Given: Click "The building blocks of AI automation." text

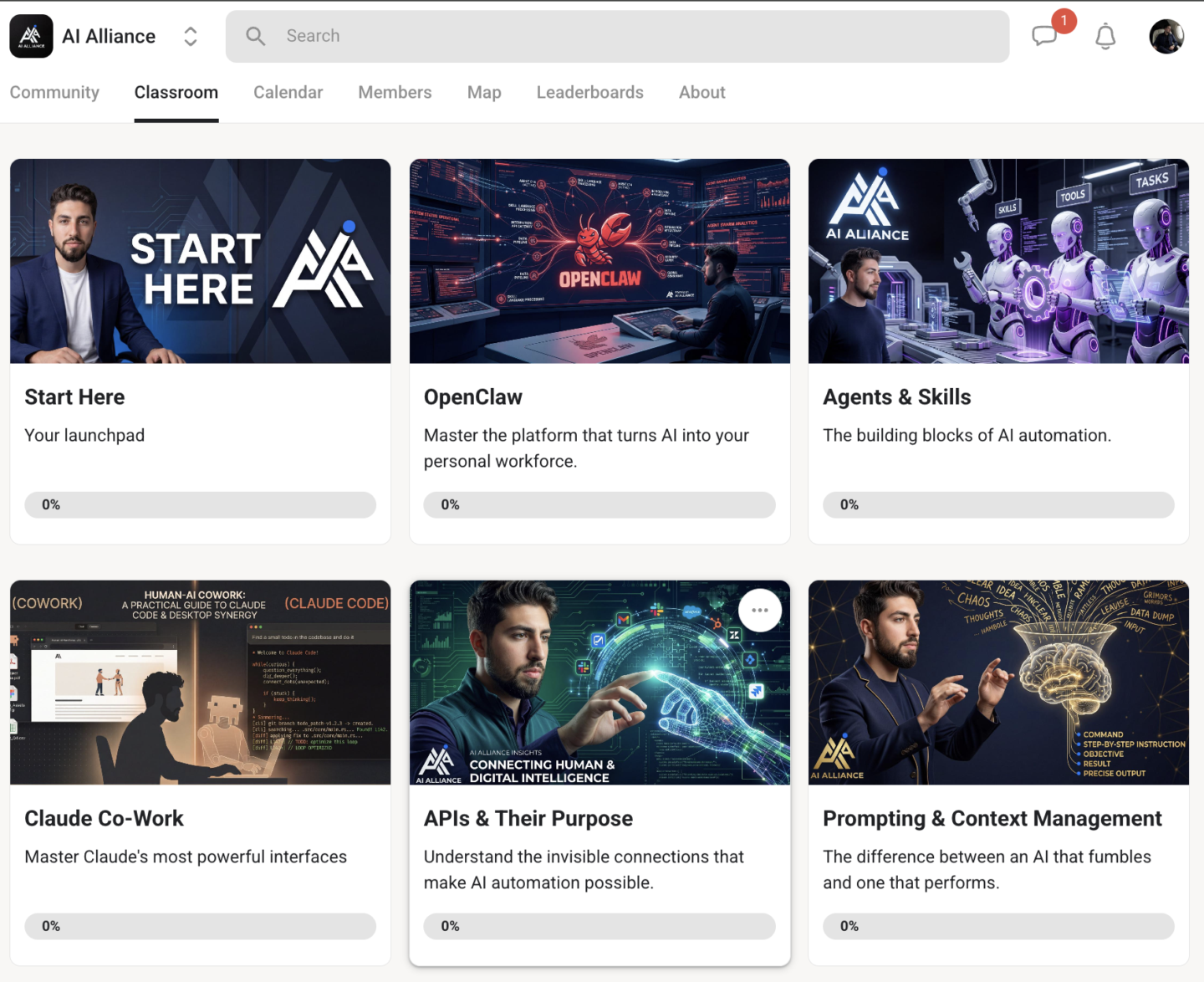Looking at the screenshot, I should point(967,436).
